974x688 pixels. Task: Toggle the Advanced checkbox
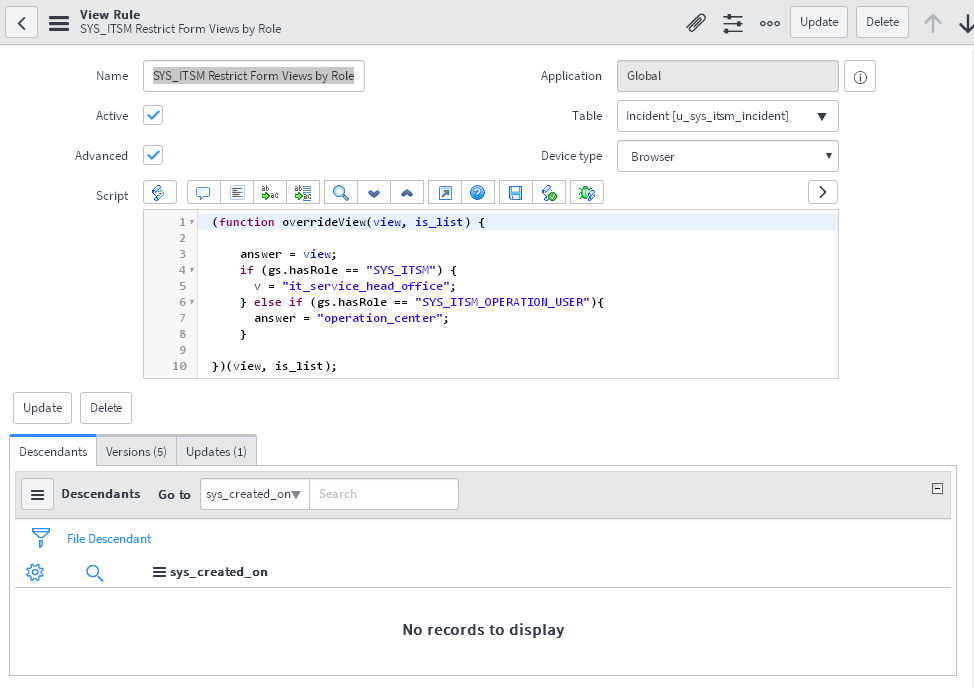click(153, 155)
